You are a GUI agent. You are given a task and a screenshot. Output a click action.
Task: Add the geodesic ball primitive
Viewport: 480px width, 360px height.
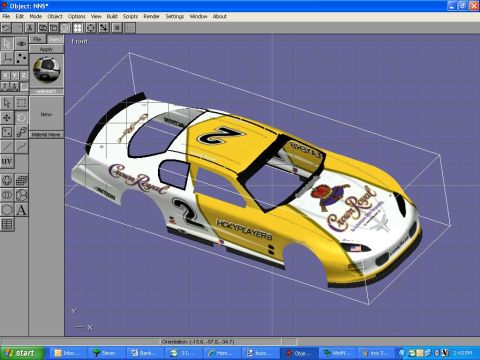pyautogui.click(x=21, y=195)
